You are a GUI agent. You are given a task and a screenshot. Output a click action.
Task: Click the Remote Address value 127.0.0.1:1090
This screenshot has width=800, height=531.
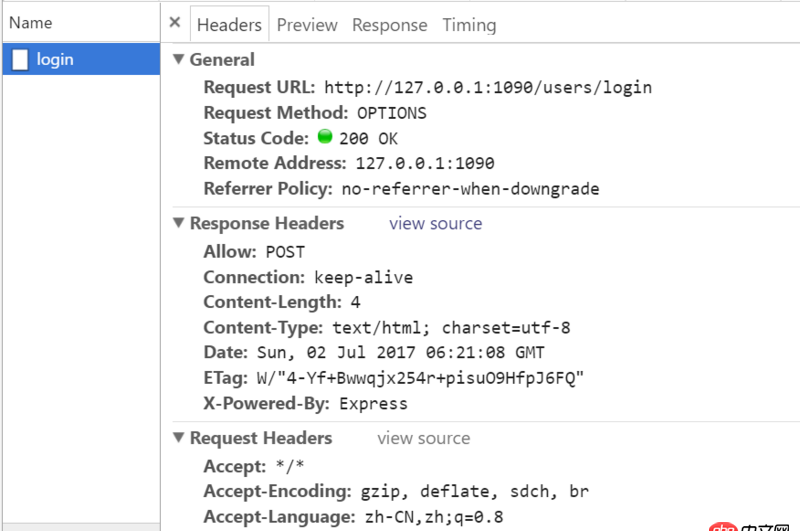[x=425, y=163]
